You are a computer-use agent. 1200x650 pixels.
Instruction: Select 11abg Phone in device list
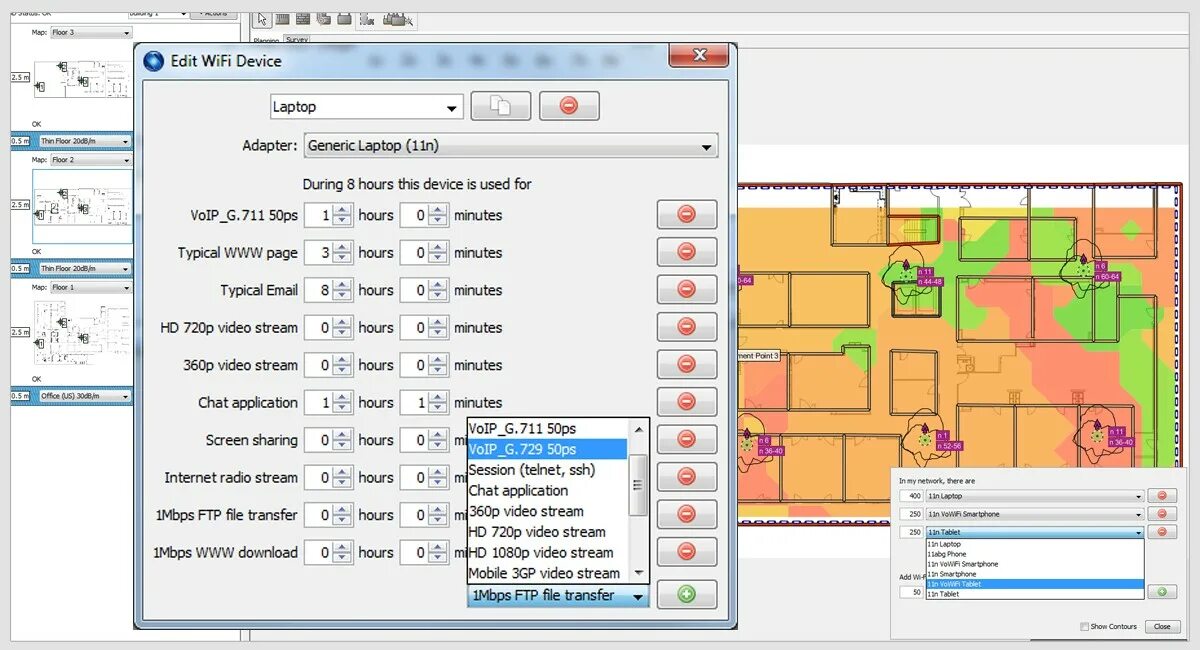[x=1034, y=553]
